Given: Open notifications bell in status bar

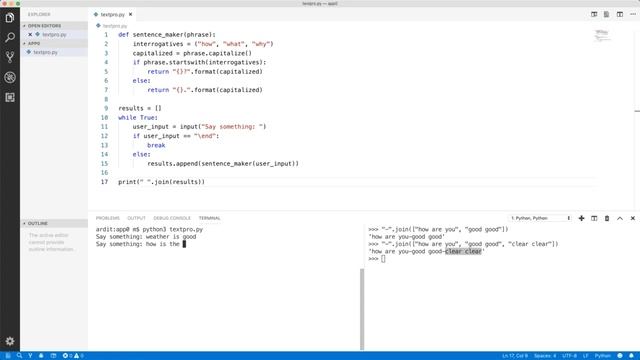Looking at the screenshot, I should (x=631, y=356).
